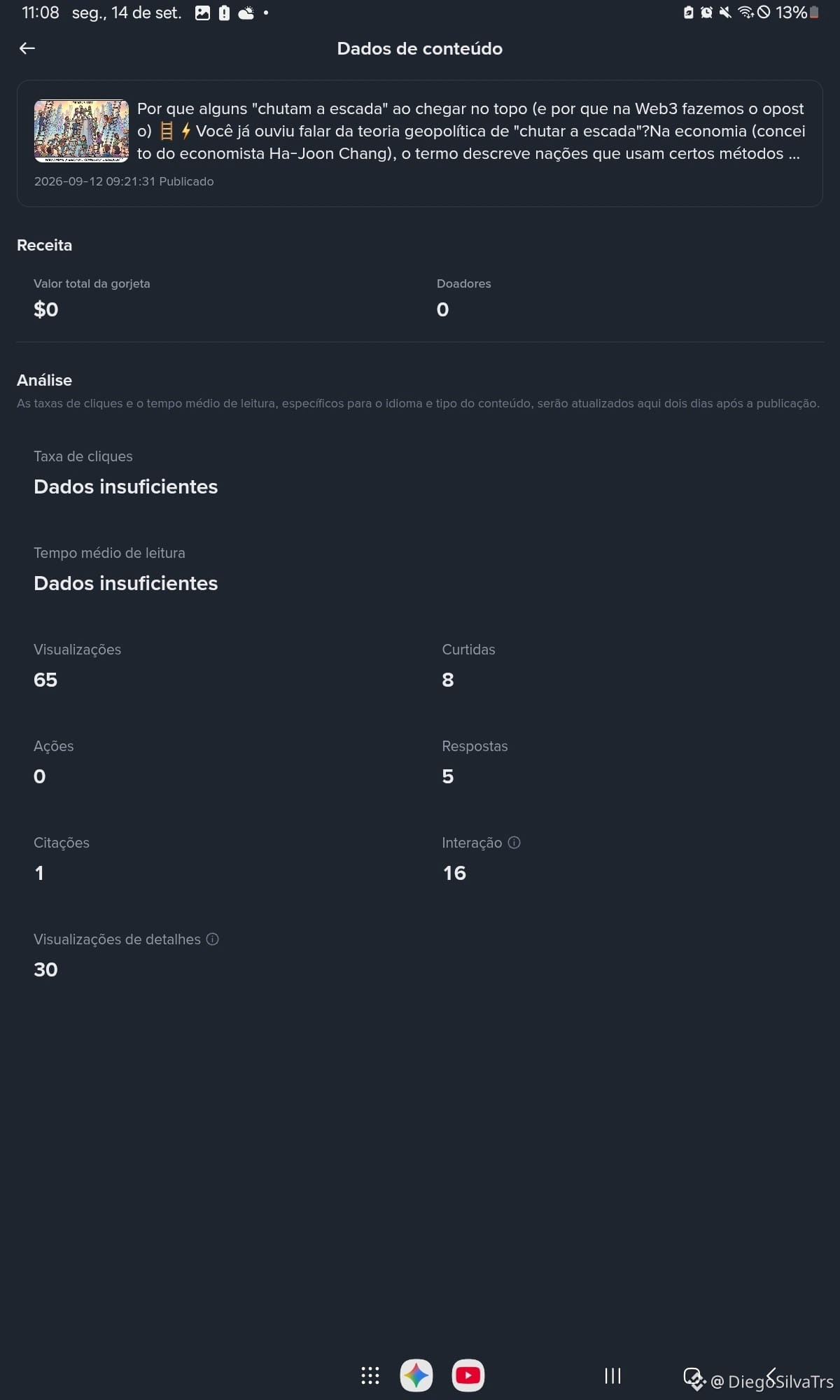Tap the Taxa de cliques Dados insuficientes
This screenshot has width=840, height=1400.
coord(126,486)
